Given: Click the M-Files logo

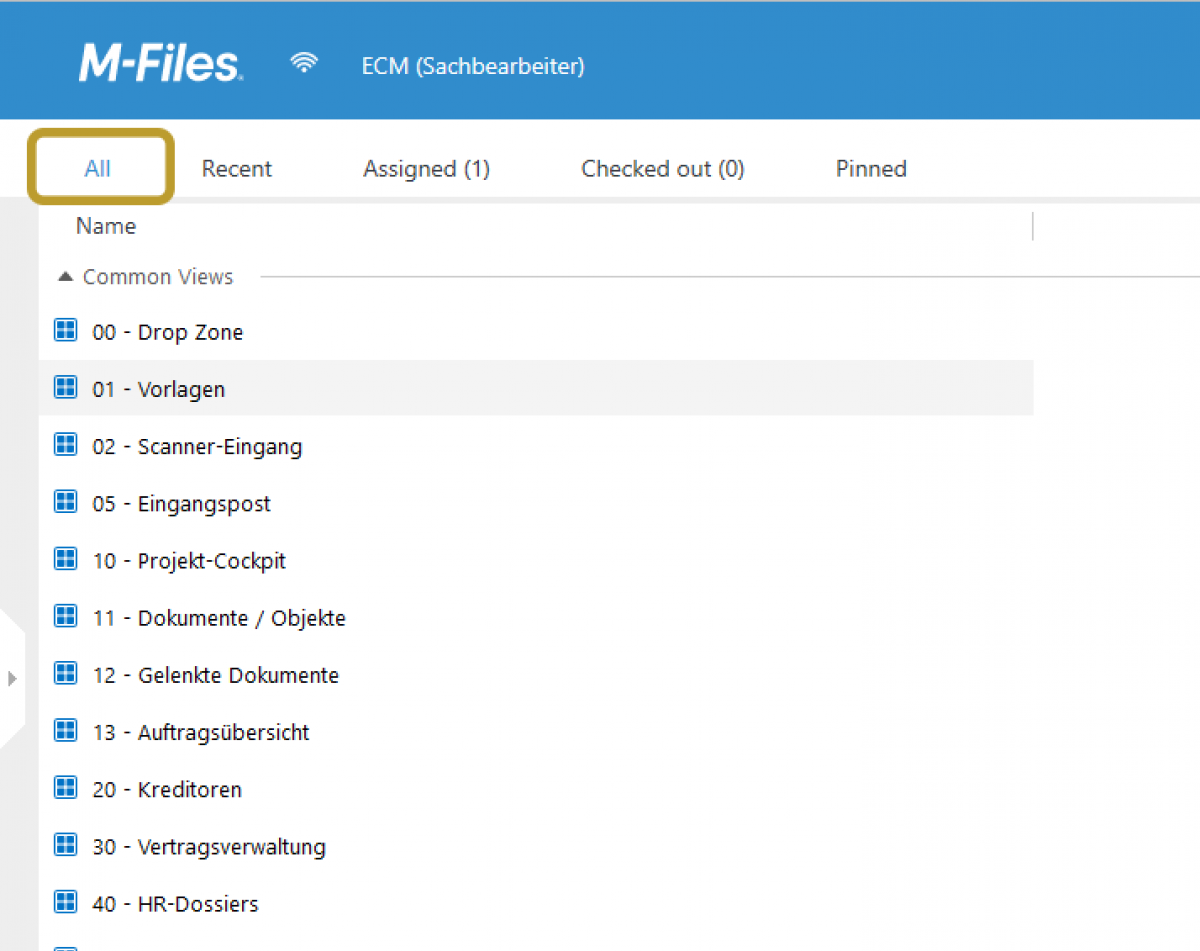Looking at the screenshot, I should pyautogui.click(x=160, y=65).
